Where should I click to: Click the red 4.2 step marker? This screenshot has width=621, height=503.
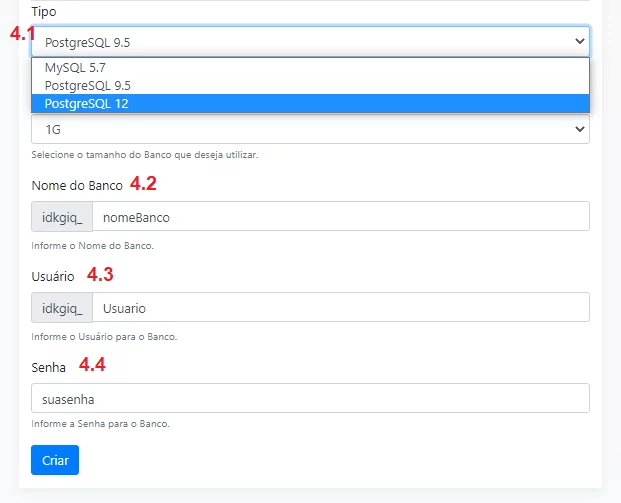(143, 183)
